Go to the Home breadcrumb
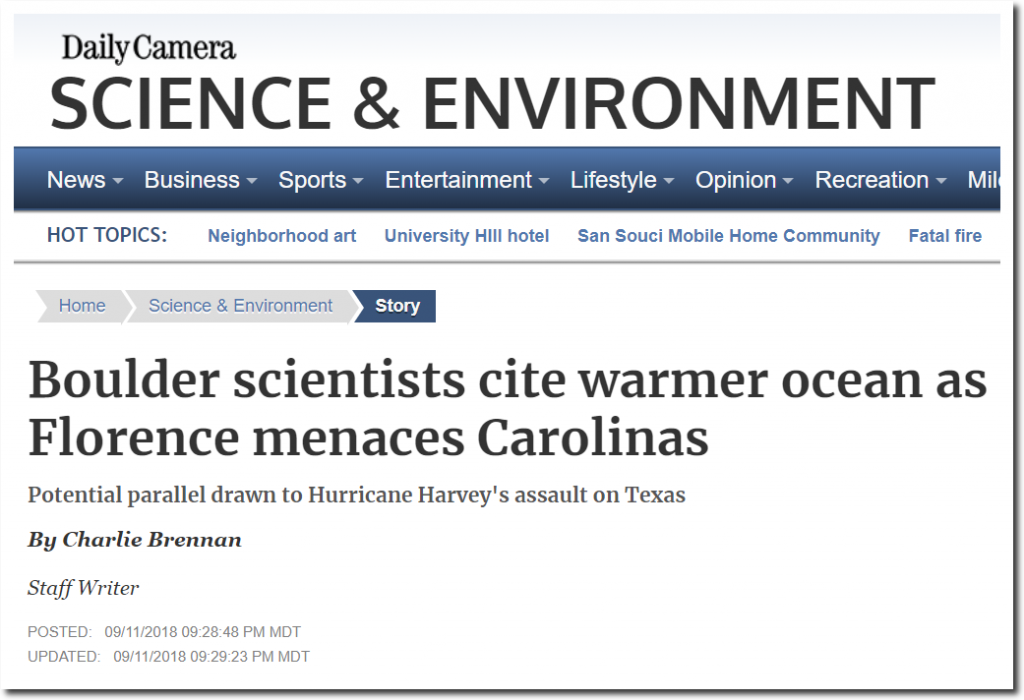Screen dimensions: 1024x700 pos(82,306)
